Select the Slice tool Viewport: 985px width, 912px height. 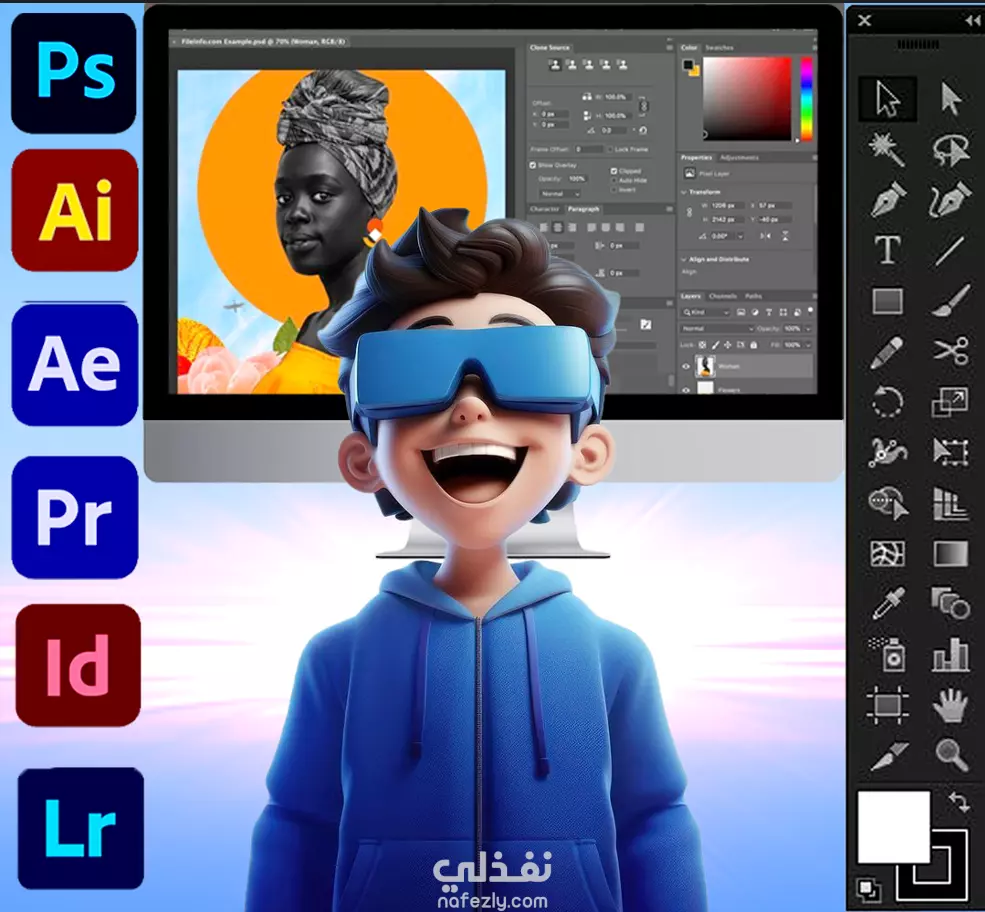point(890,755)
